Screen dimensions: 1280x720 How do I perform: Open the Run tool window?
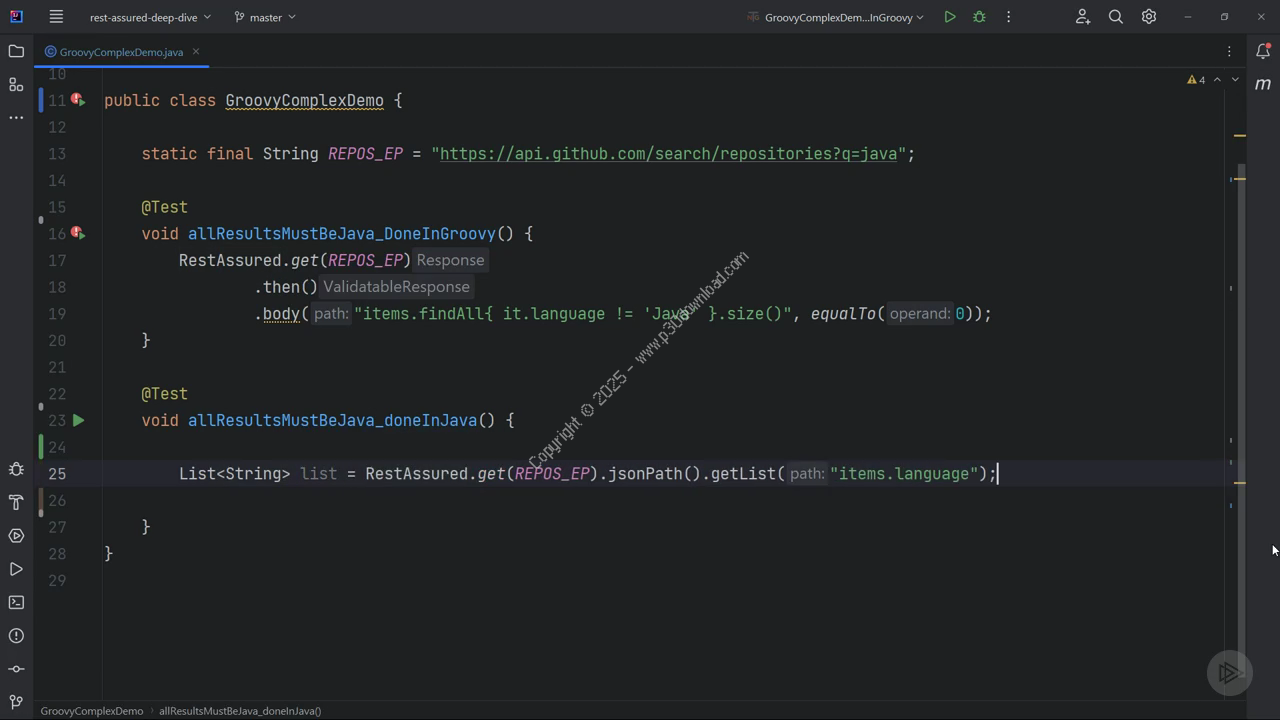pos(16,569)
